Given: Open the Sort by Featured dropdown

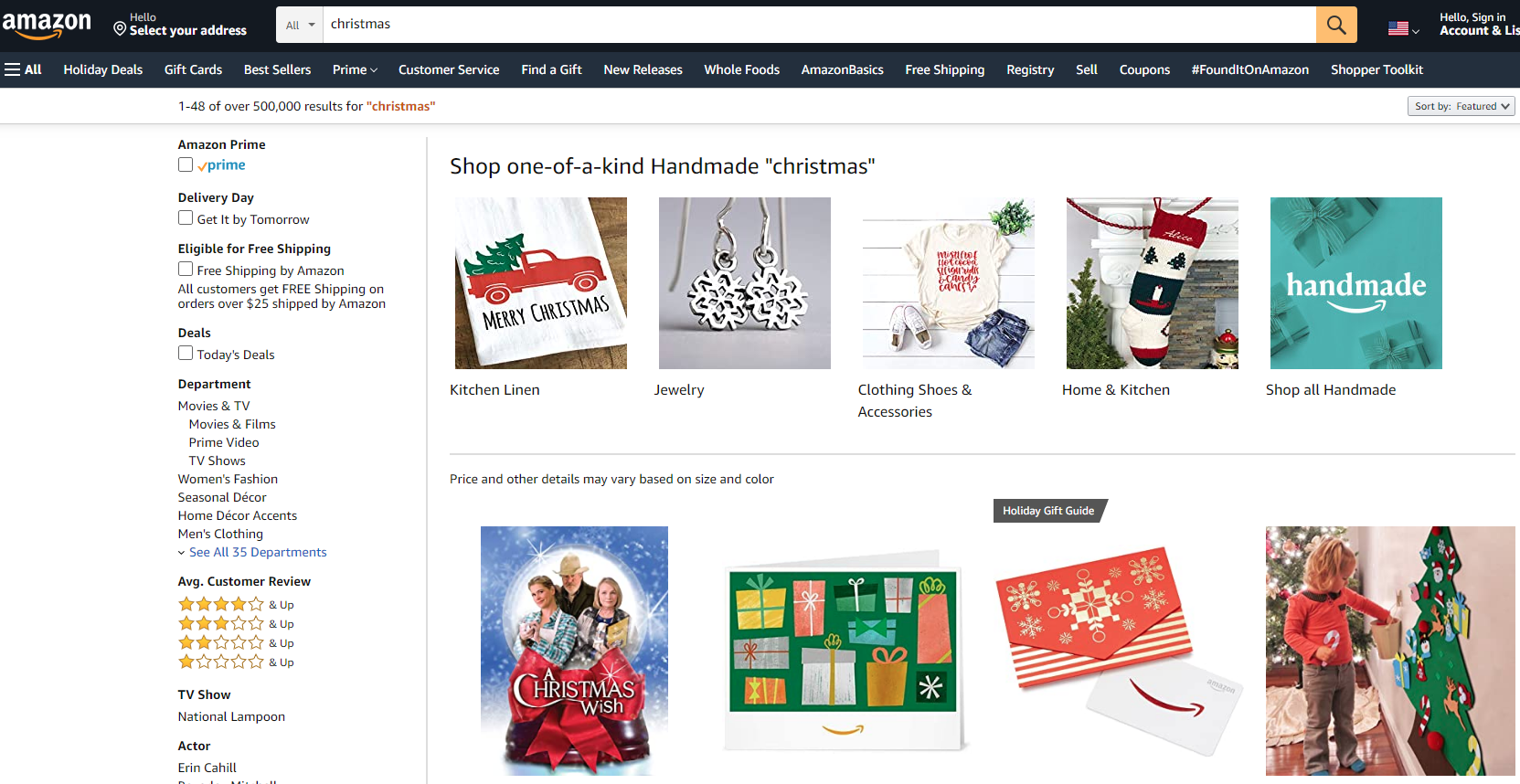Looking at the screenshot, I should pyautogui.click(x=1461, y=106).
